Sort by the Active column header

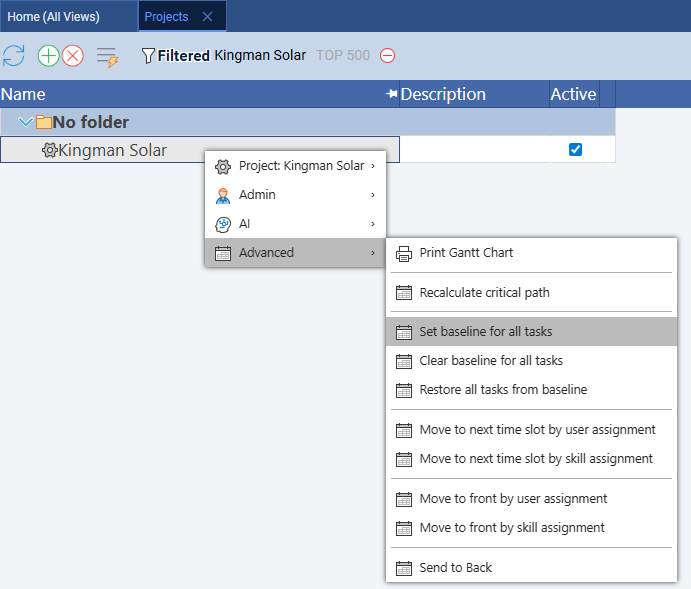[x=573, y=94]
